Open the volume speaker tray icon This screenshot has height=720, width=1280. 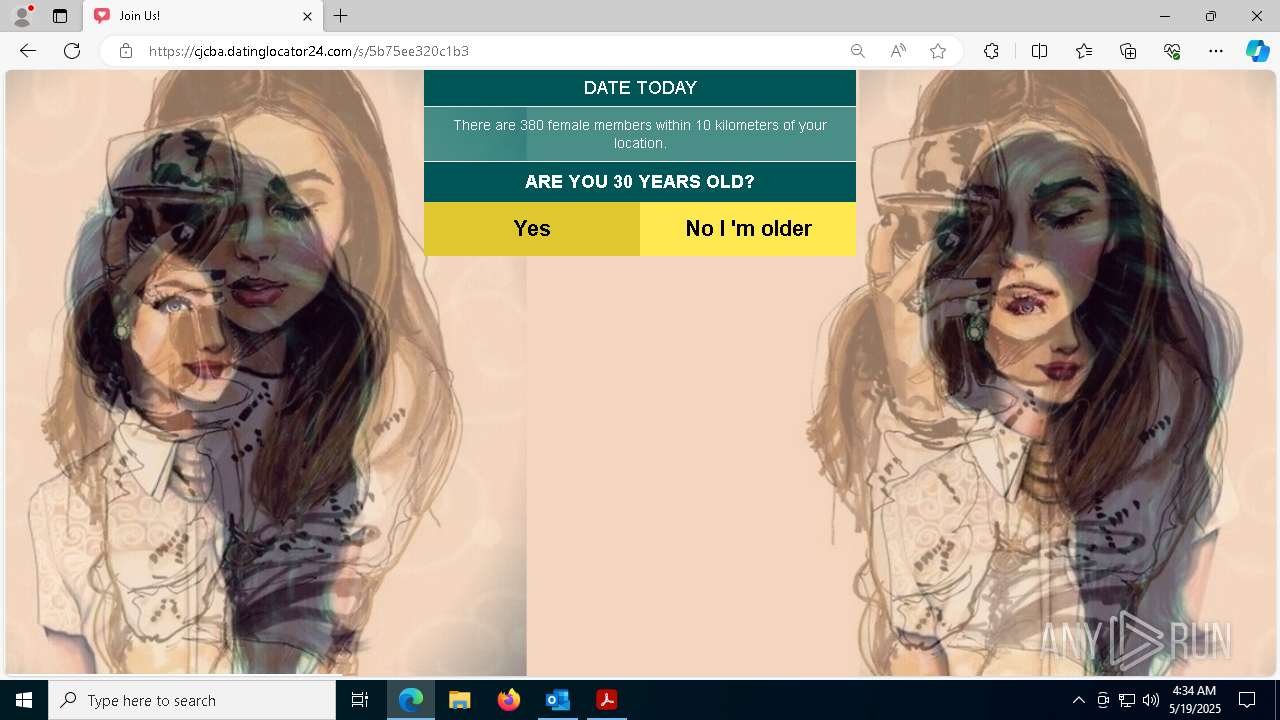click(1151, 700)
